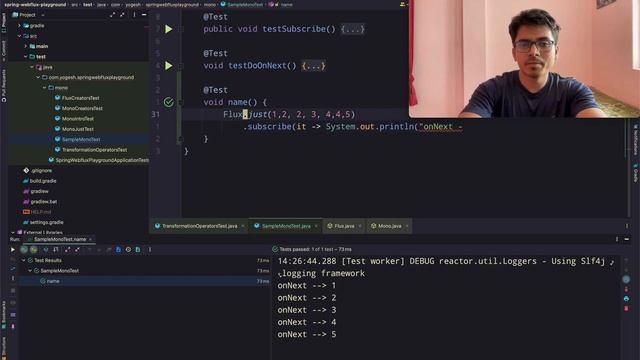Select SampleMonoTest.name run tab

tap(60, 240)
